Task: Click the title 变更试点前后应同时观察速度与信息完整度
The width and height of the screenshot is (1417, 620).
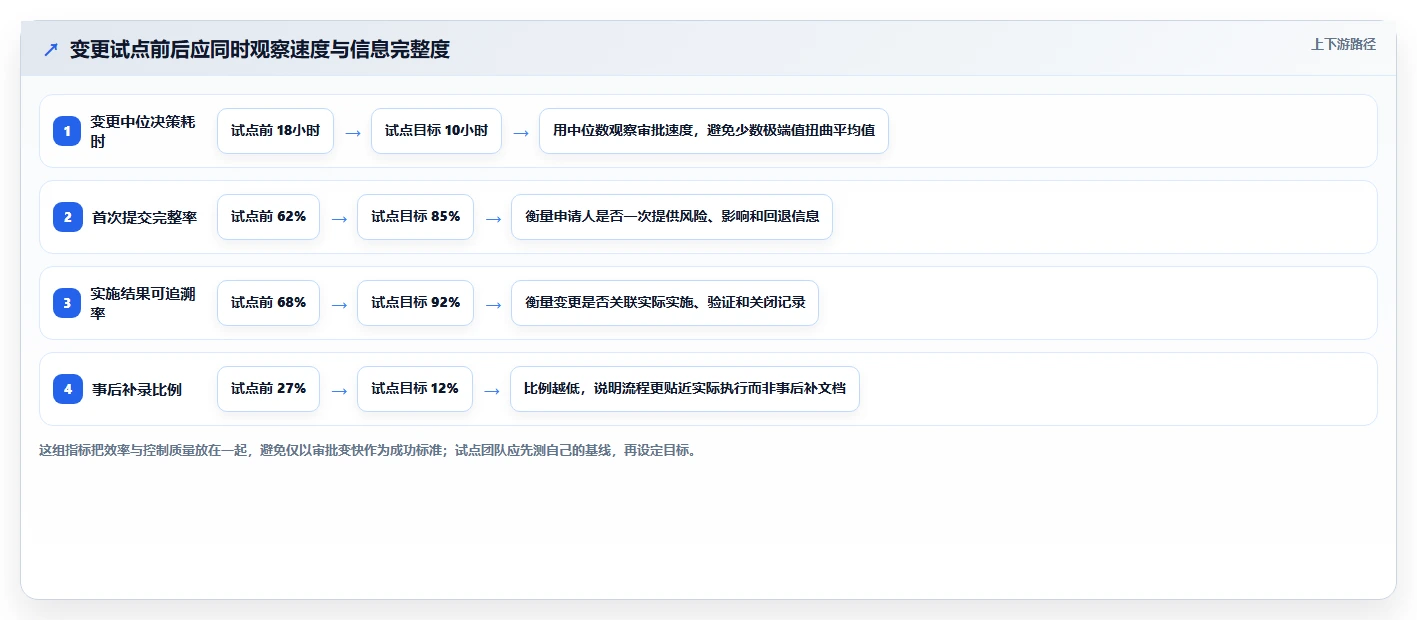Action: (260, 49)
